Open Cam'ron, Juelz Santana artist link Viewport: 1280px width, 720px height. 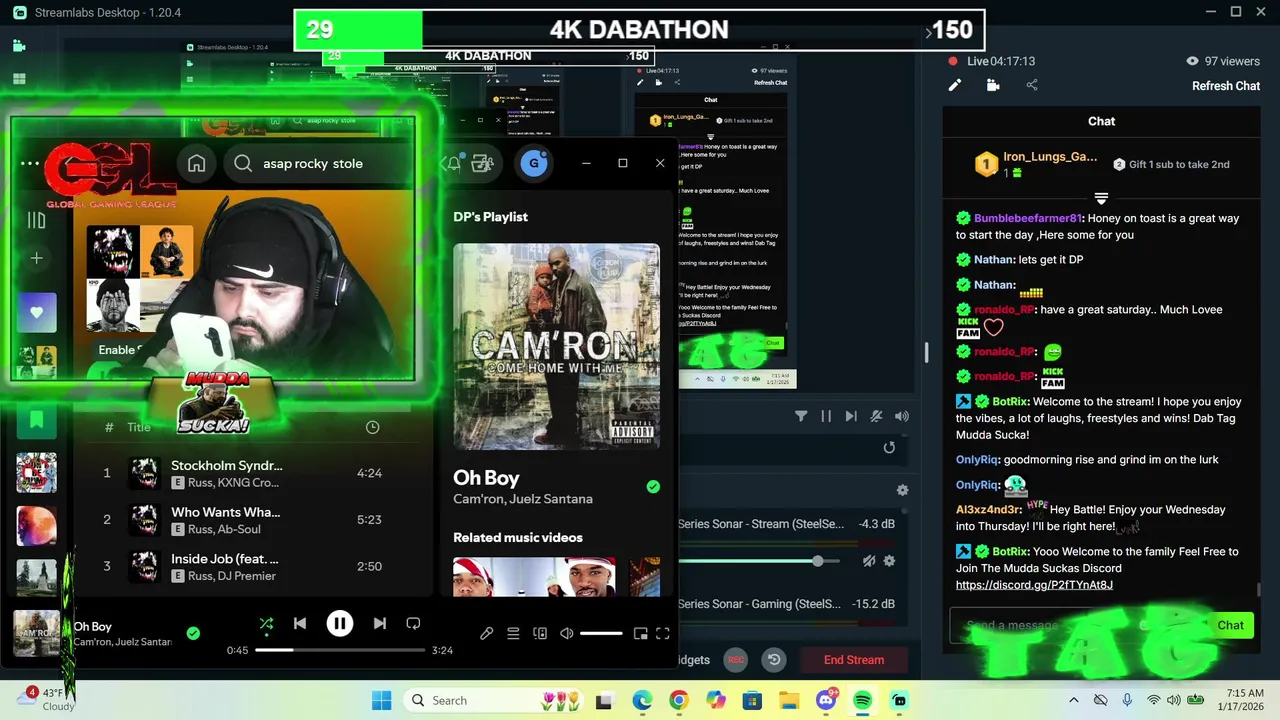(523, 499)
